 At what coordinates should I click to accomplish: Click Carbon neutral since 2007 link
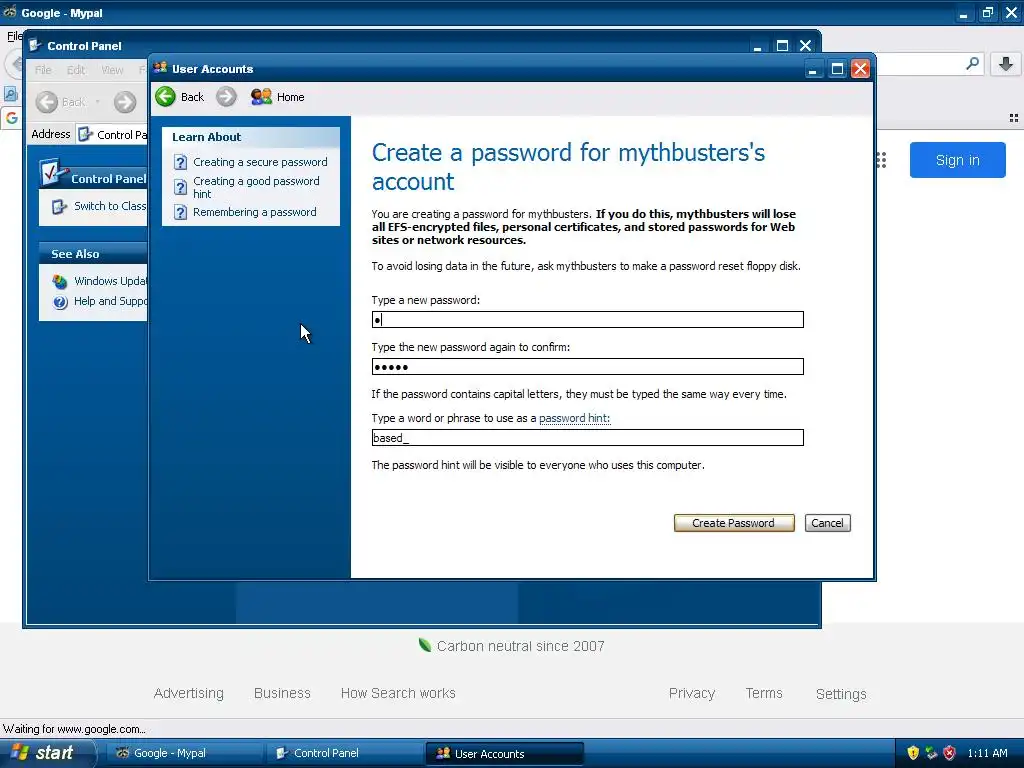click(511, 646)
